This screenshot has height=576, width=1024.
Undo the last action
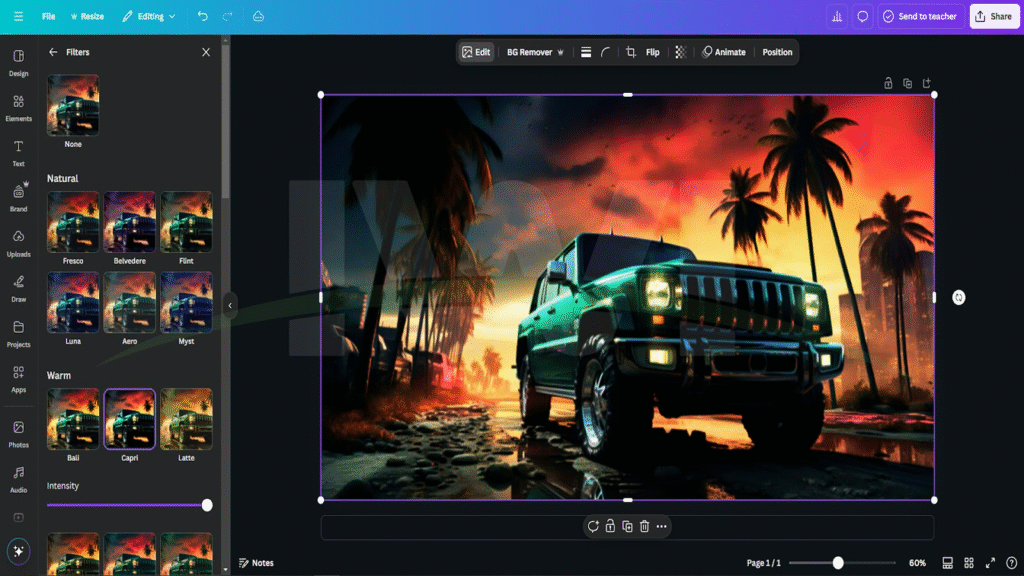202,16
